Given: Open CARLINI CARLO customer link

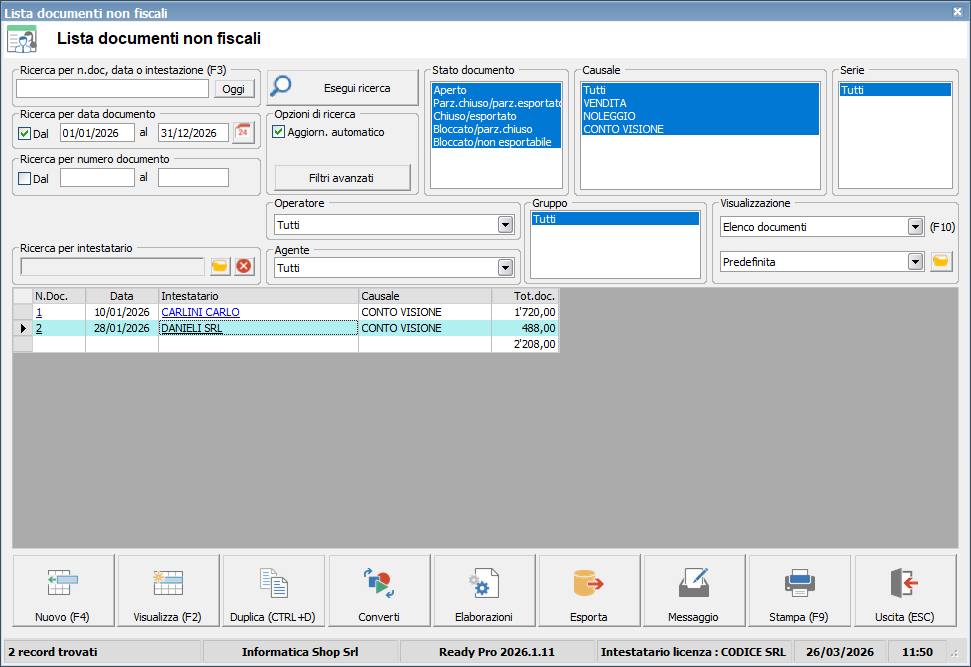Looking at the screenshot, I should point(200,312).
